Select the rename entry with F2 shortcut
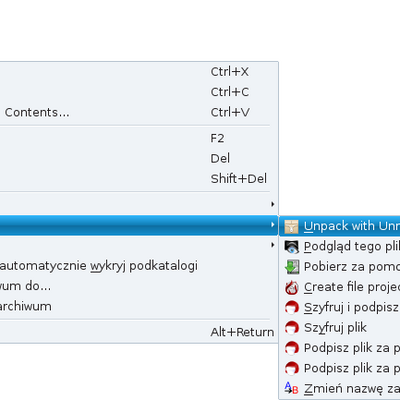Viewport: 400px width, 400px height. tap(138, 138)
